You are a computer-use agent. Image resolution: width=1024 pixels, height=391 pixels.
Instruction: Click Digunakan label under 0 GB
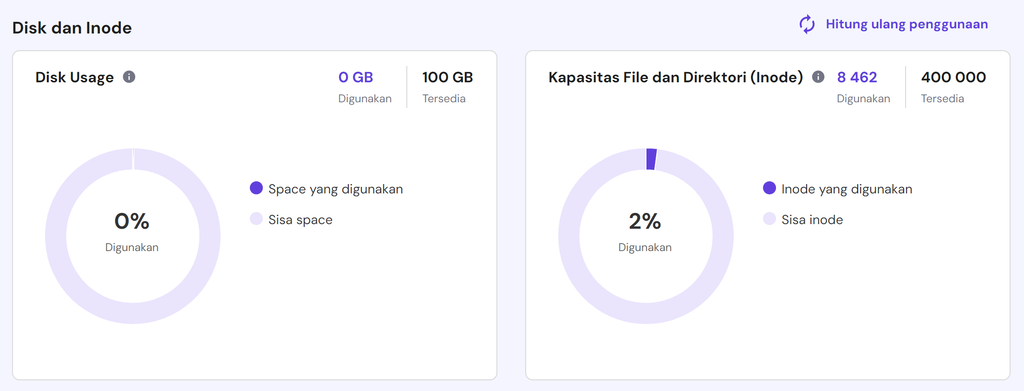(x=365, y=99)
